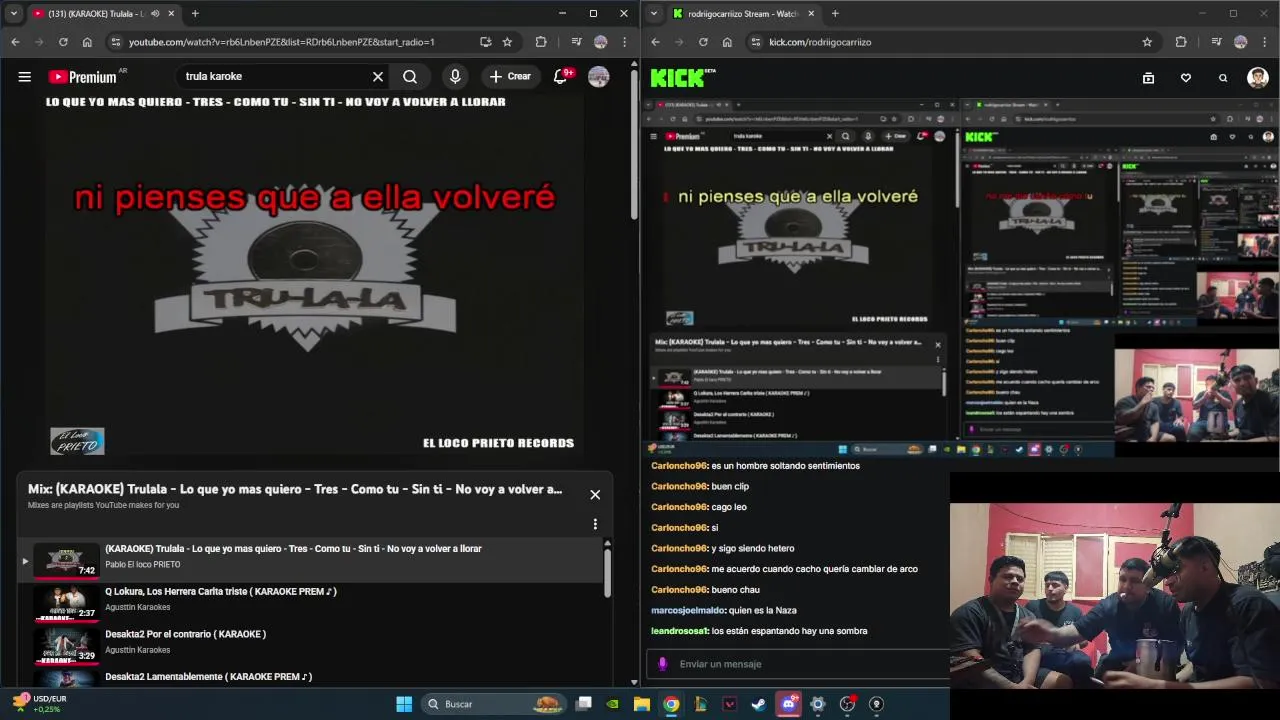Click the taskbar Buscar search box
This screenshot has width=1280, height=720.
(495, 704)
